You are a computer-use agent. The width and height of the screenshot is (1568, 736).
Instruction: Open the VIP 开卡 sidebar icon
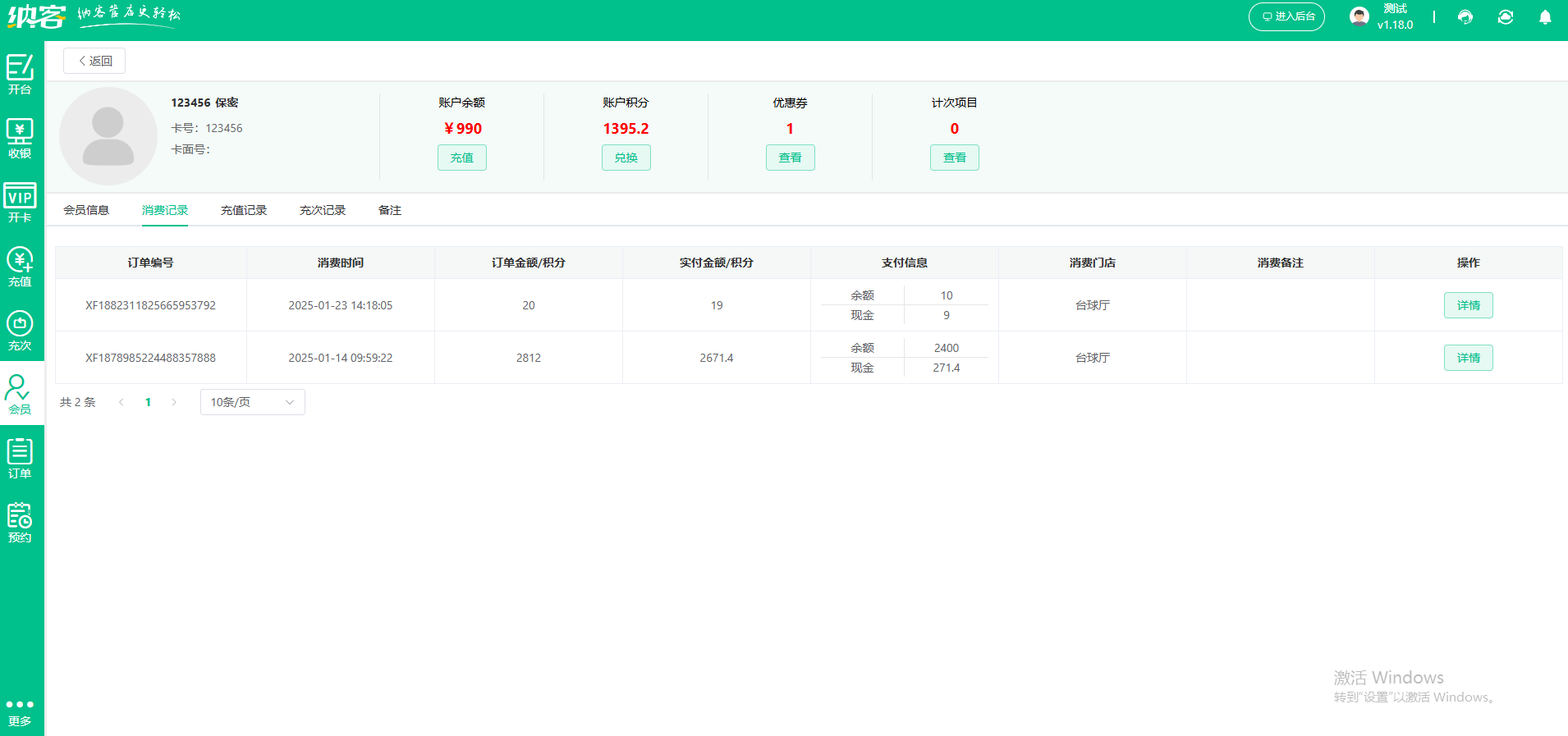click(20, 202)
